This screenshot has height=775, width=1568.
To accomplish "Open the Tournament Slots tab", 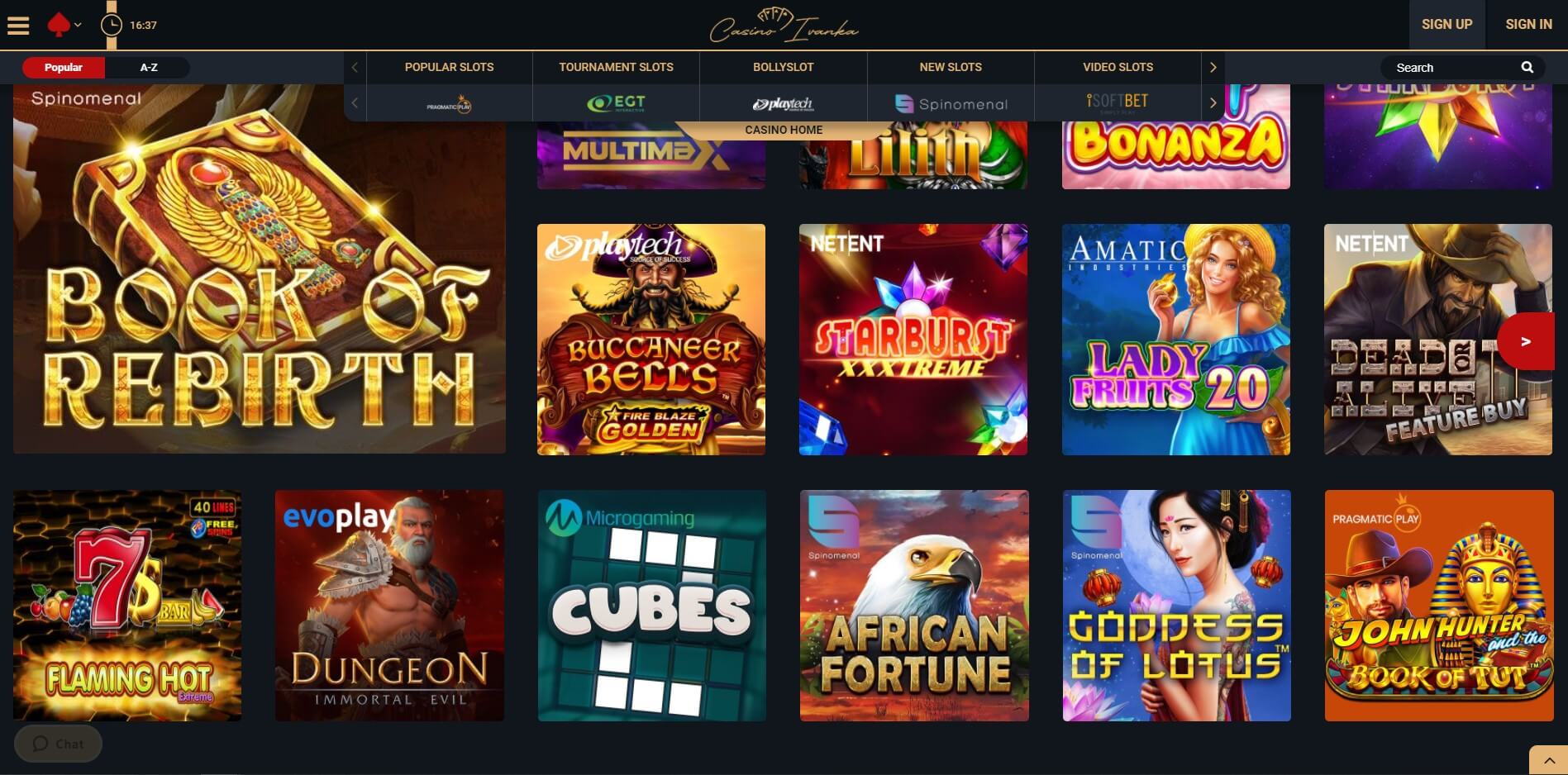I will 616,67.
